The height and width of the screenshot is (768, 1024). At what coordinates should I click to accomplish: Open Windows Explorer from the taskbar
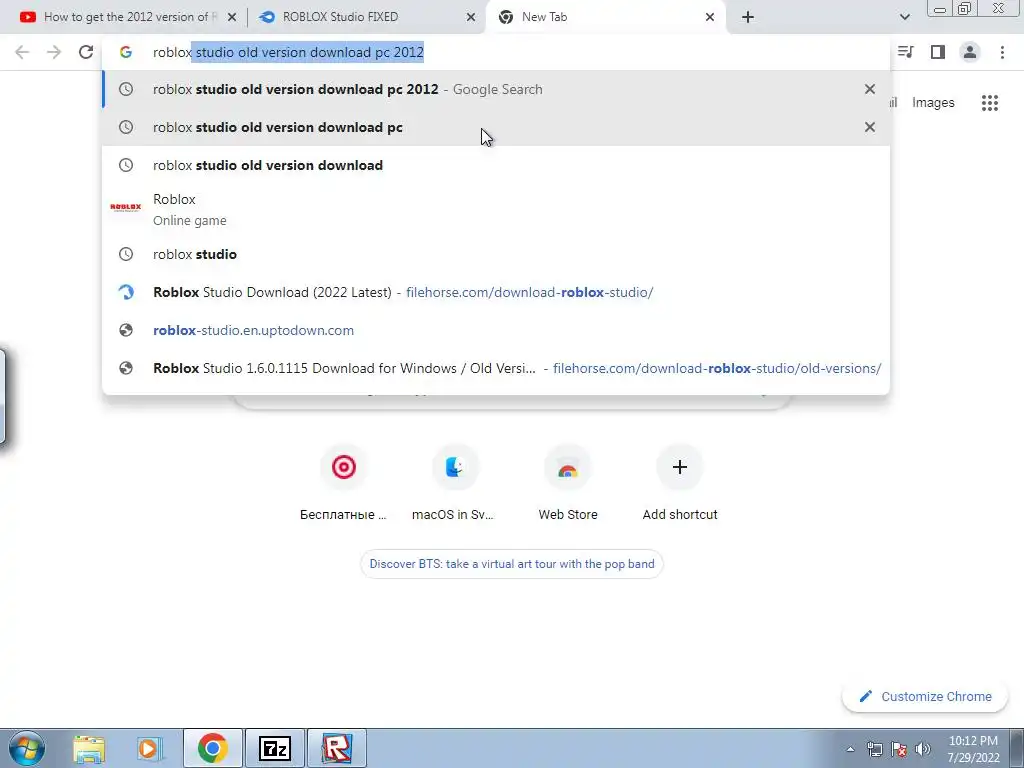(x=89, y=748)
